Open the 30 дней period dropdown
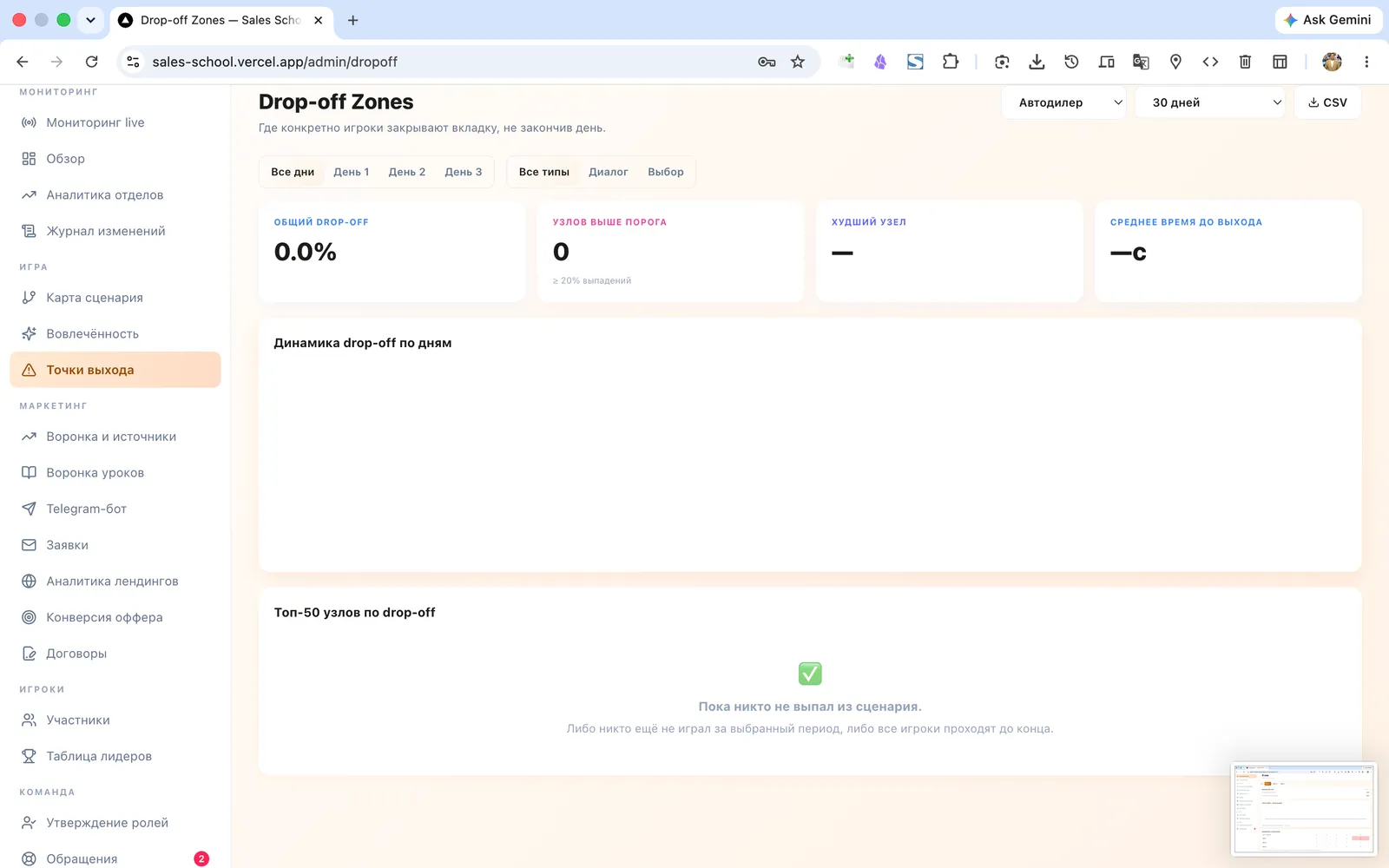Viewport: 1389px width, 868px height. (x=1210, y=102)
